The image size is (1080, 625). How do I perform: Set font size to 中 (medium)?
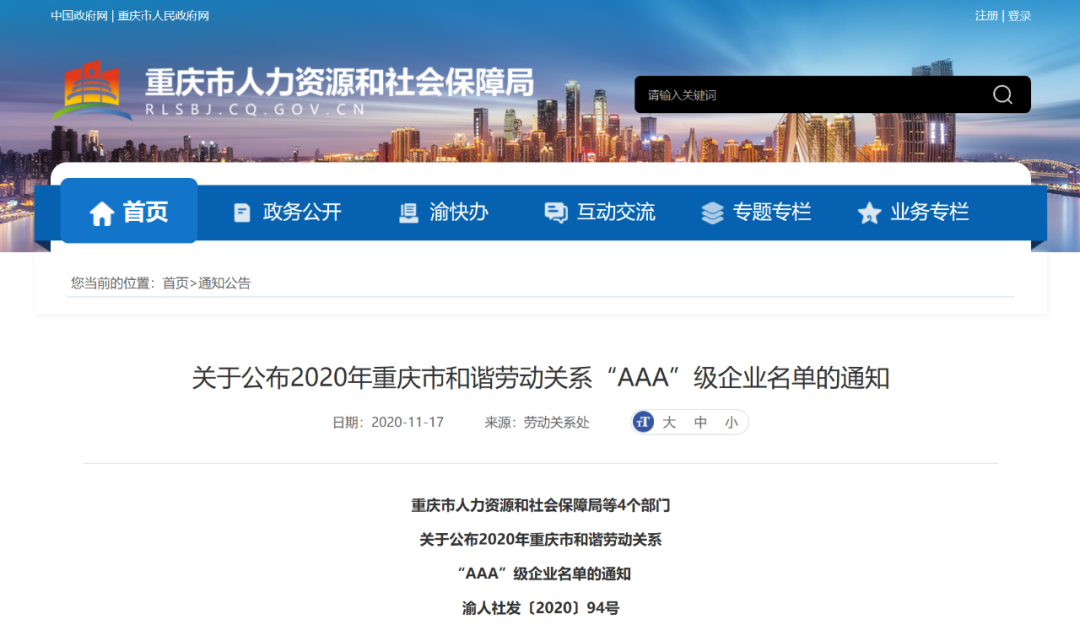click(x=701, y=422)
